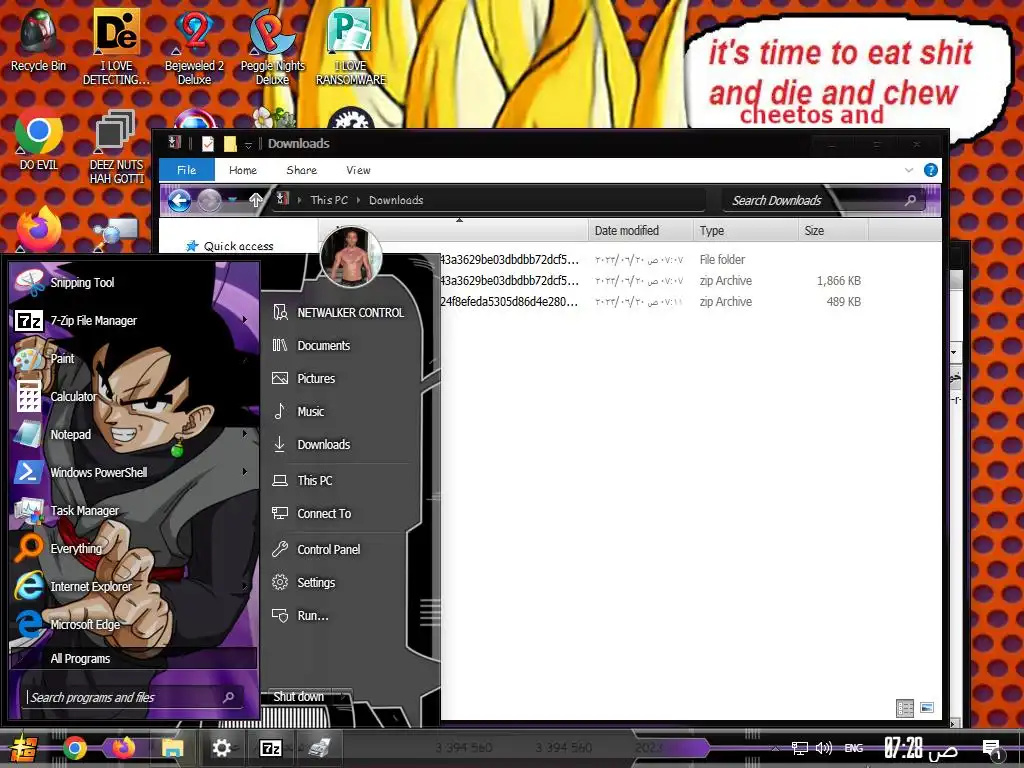This screenshot has width=1024, height=768.
Task: Open I LOVE RANSOMWARE desktop shortcut
Action: [x=351, y=46]
